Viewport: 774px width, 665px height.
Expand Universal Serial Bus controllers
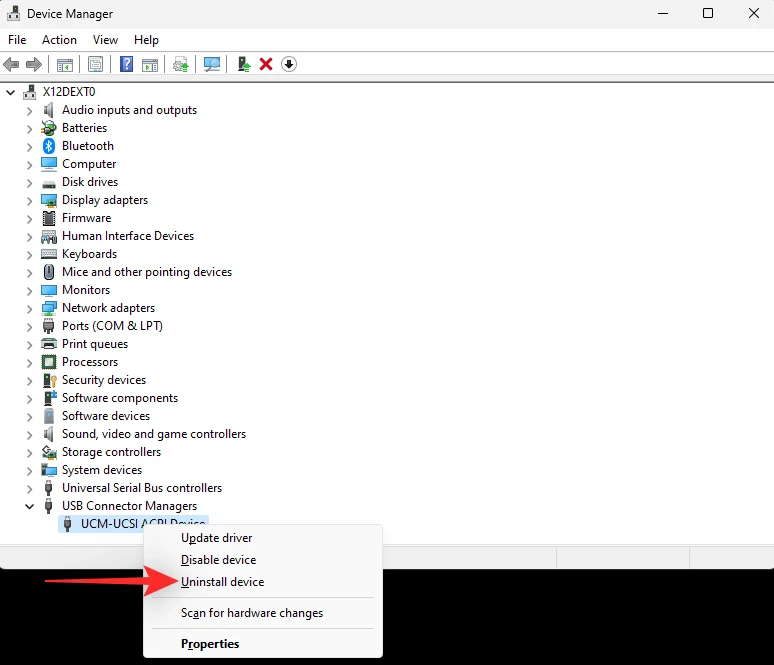(x=29, y=489)
